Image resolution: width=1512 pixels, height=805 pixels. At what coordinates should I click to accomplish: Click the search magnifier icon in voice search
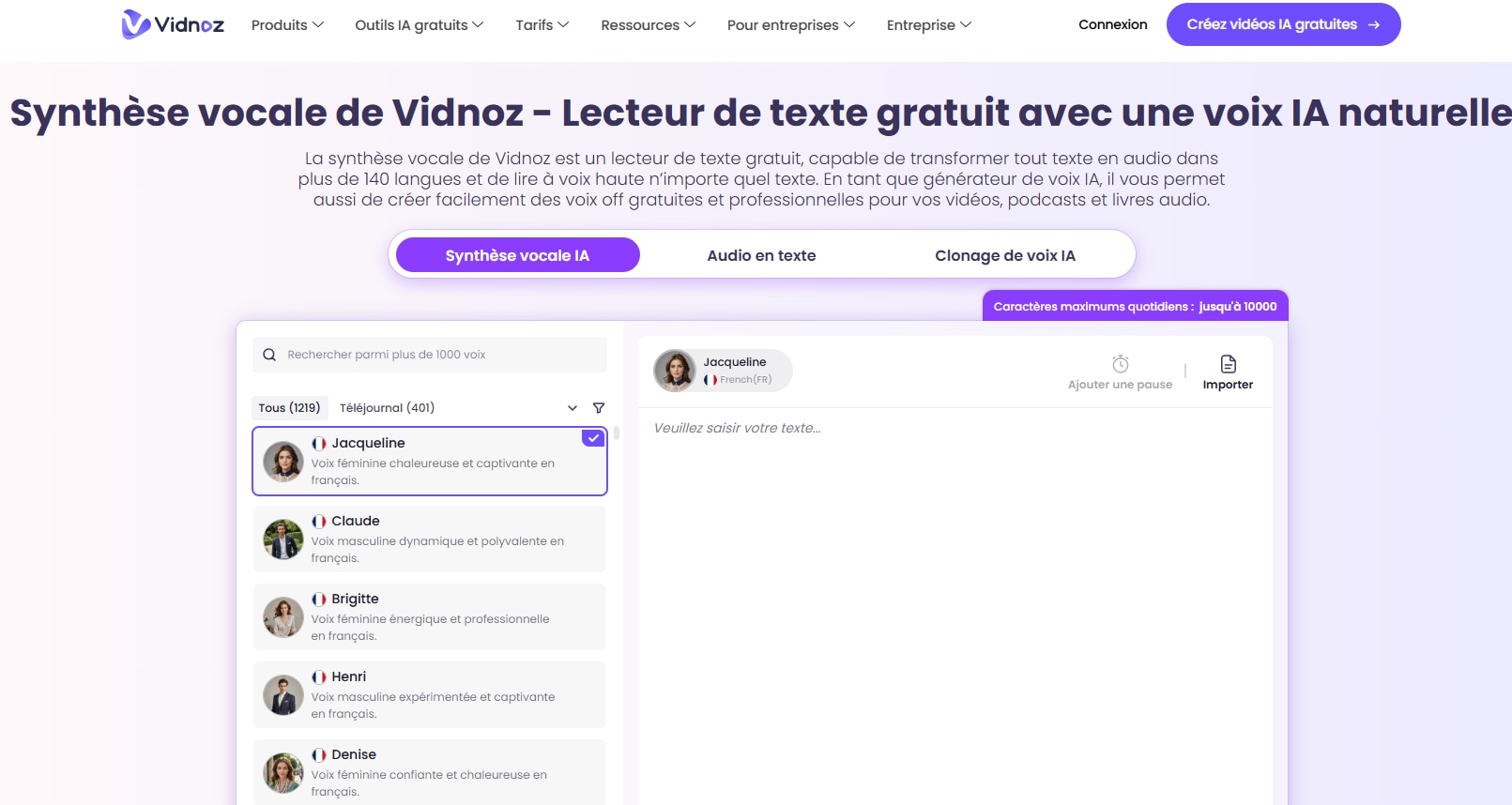269,355
